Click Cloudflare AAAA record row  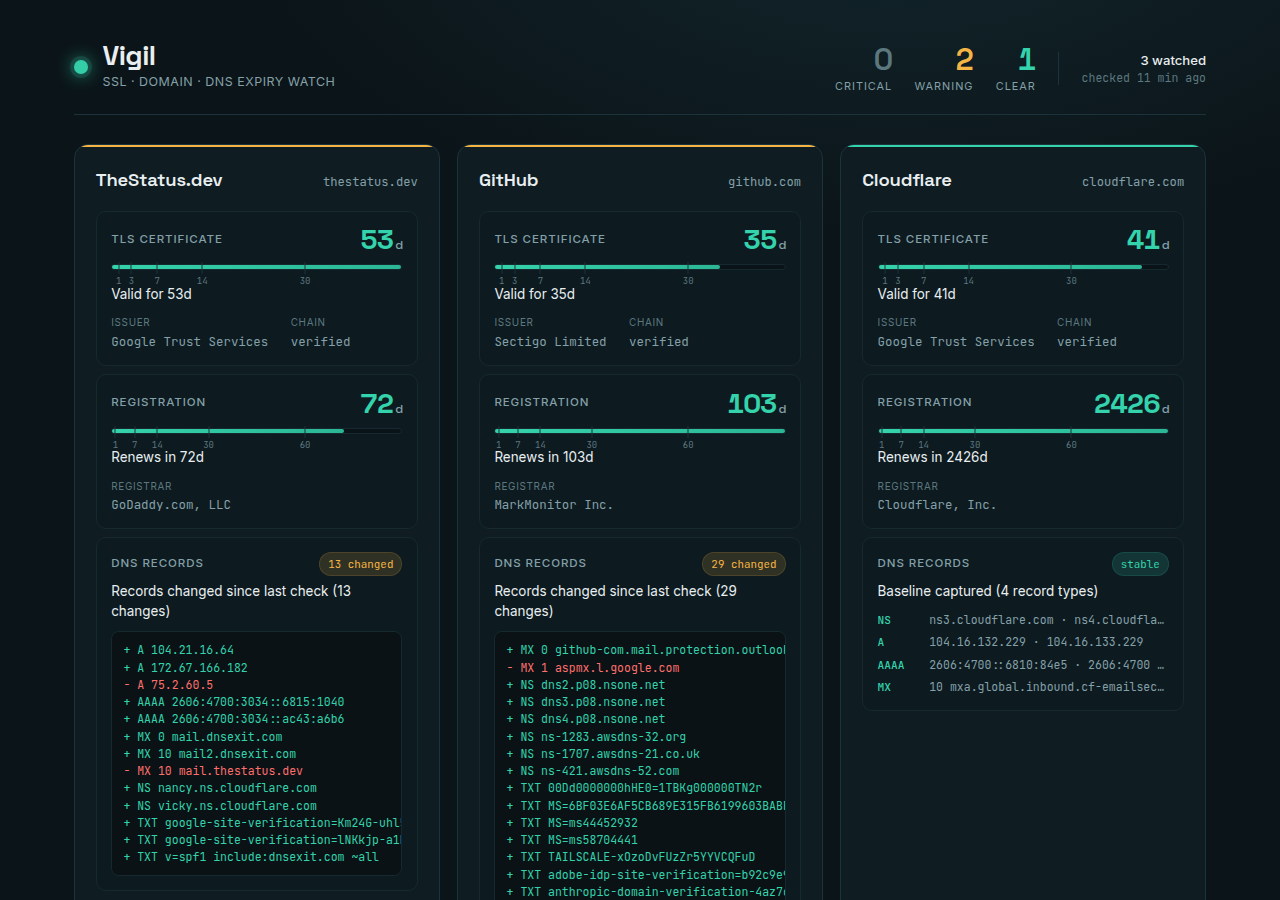tap(1022, 665)
